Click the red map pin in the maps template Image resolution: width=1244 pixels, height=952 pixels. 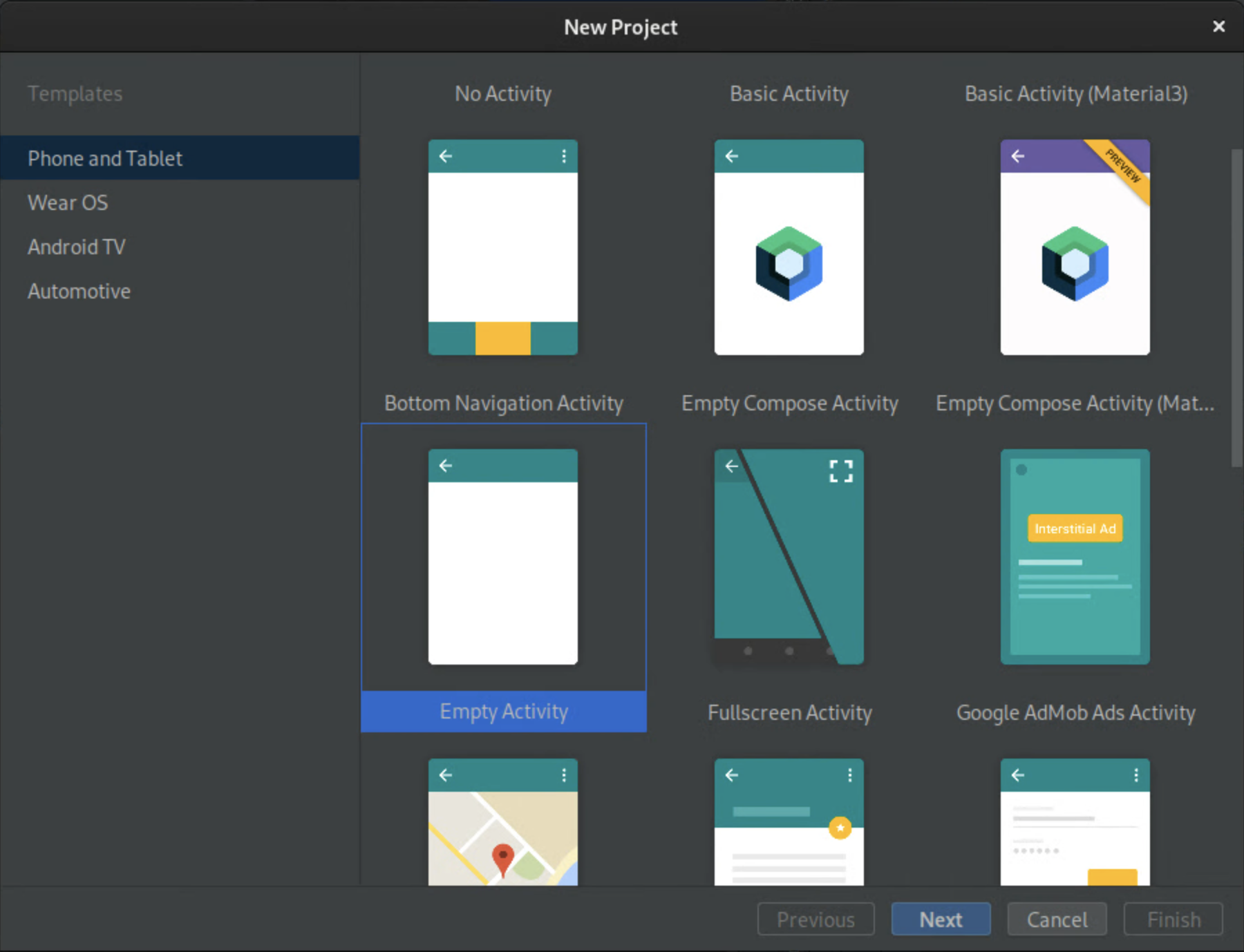[502, 857]
